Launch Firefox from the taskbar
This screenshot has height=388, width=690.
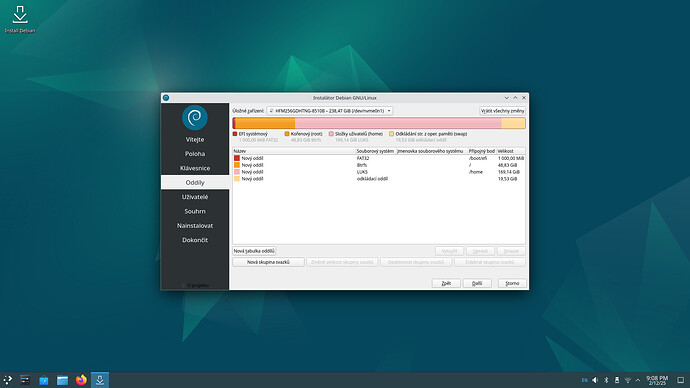point(81,380)
